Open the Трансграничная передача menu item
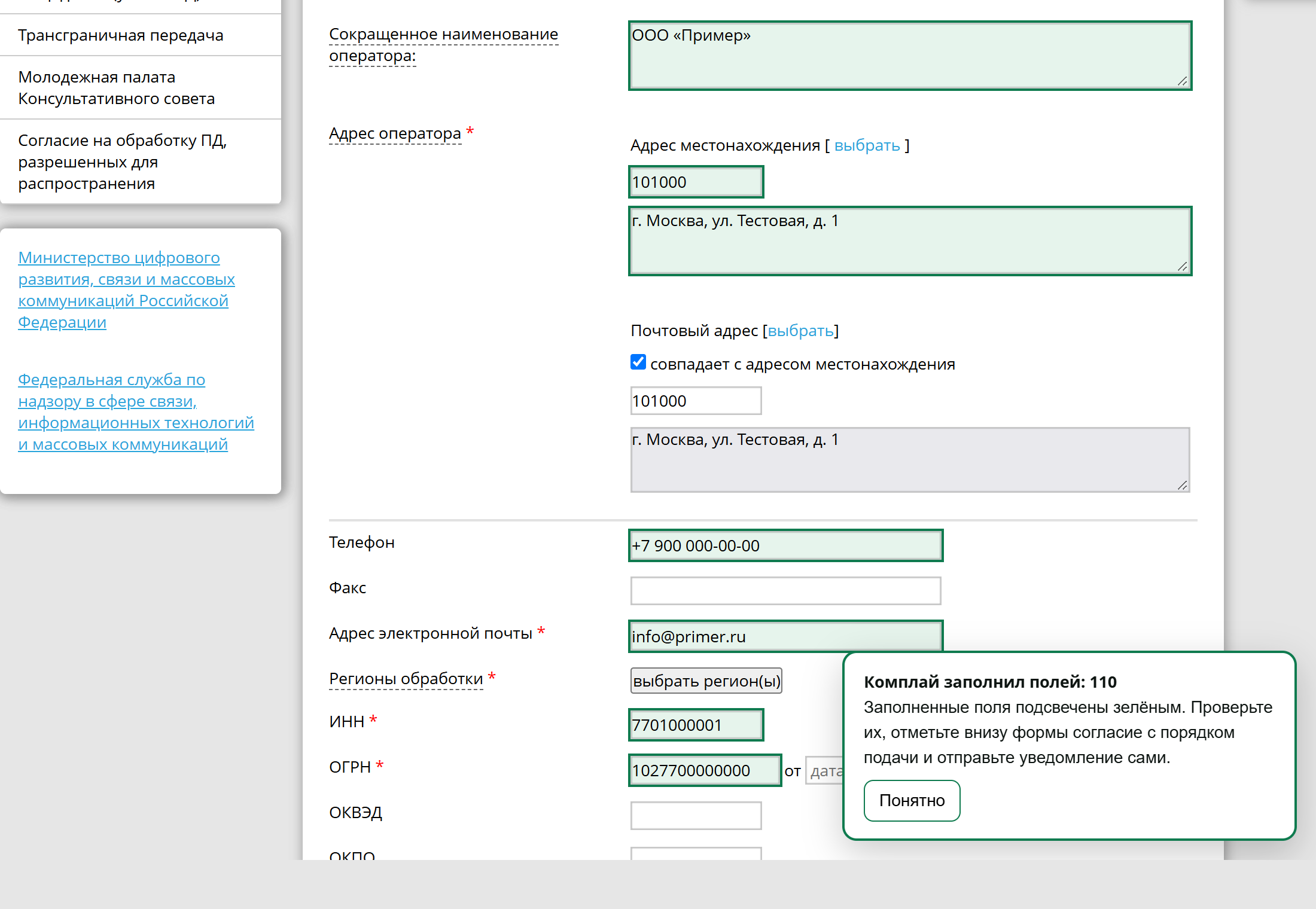The width and height of the screenshot is (1316, 909). [x=121, y=35]
